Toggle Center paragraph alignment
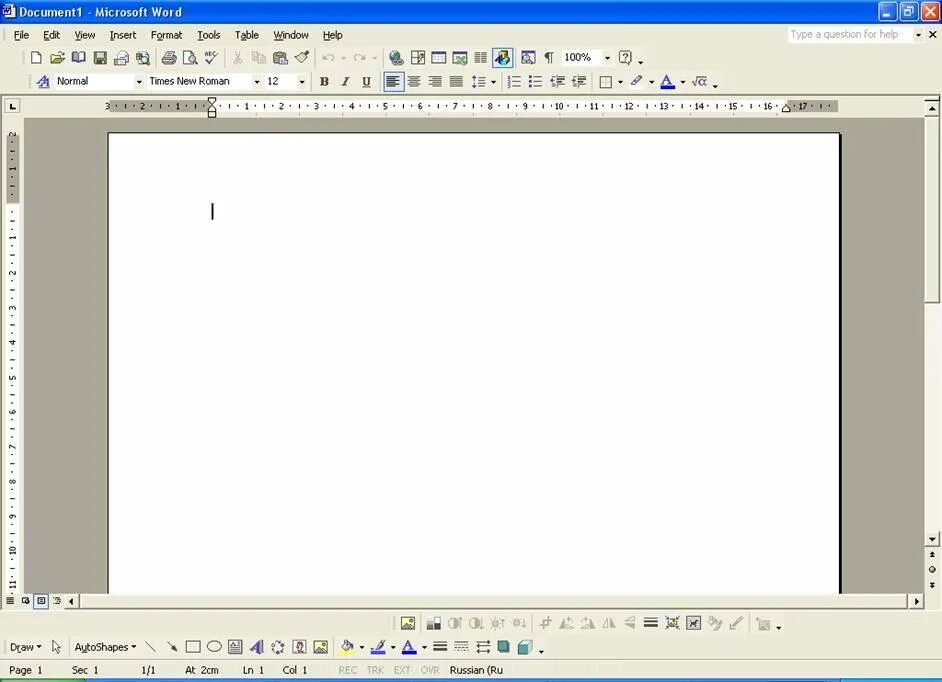Screen dimensions: 942x682 (x=414, y=82)
